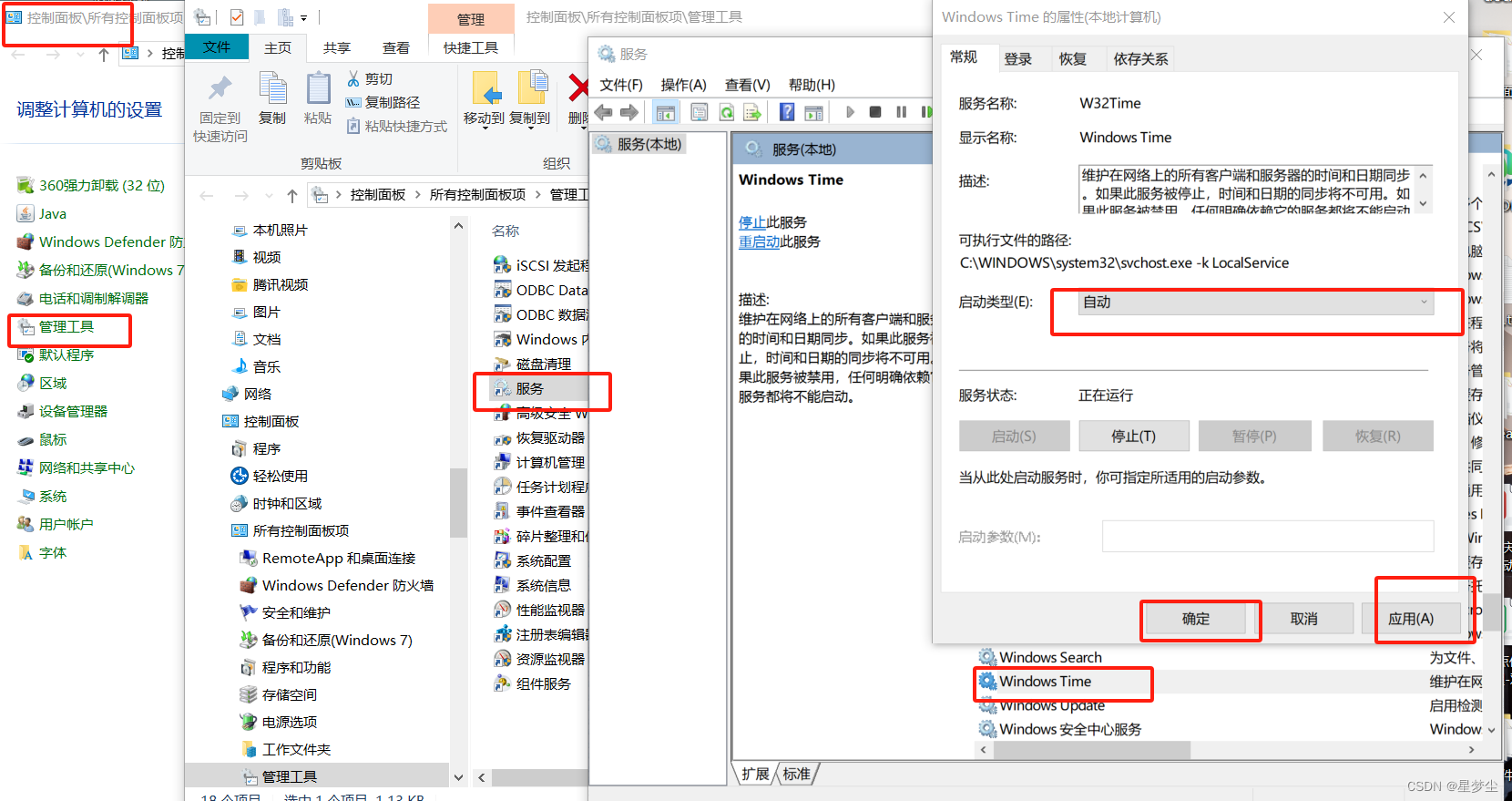This screenshot has width=1512, height=801.
Task: Select Windows Search in services list
Action: click(x=1050, y=658)
